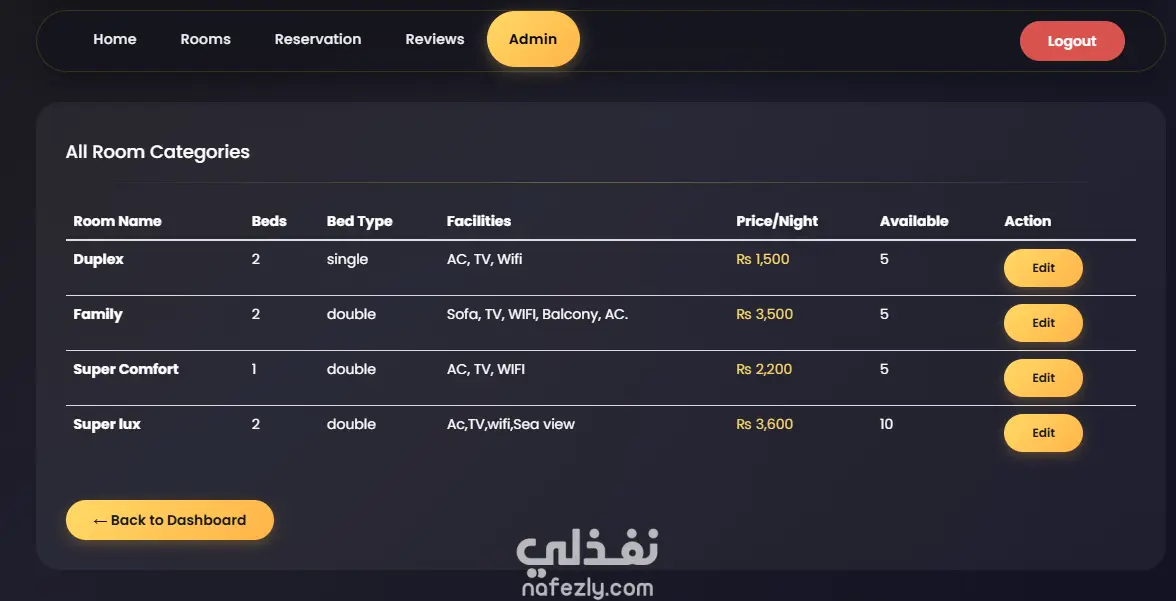Open the Reservation page

point(318,39)
